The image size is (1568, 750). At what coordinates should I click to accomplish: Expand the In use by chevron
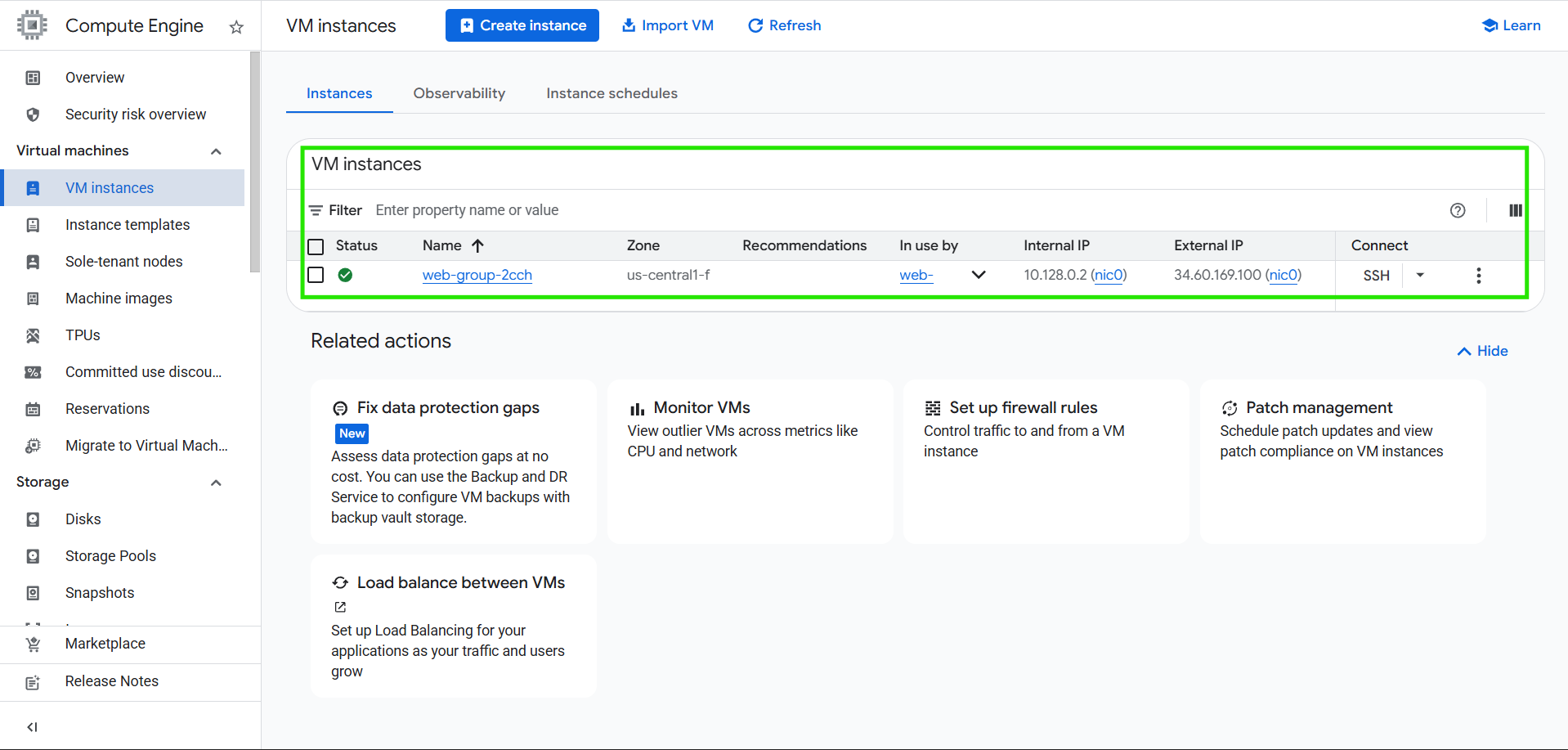coord(978,275)
